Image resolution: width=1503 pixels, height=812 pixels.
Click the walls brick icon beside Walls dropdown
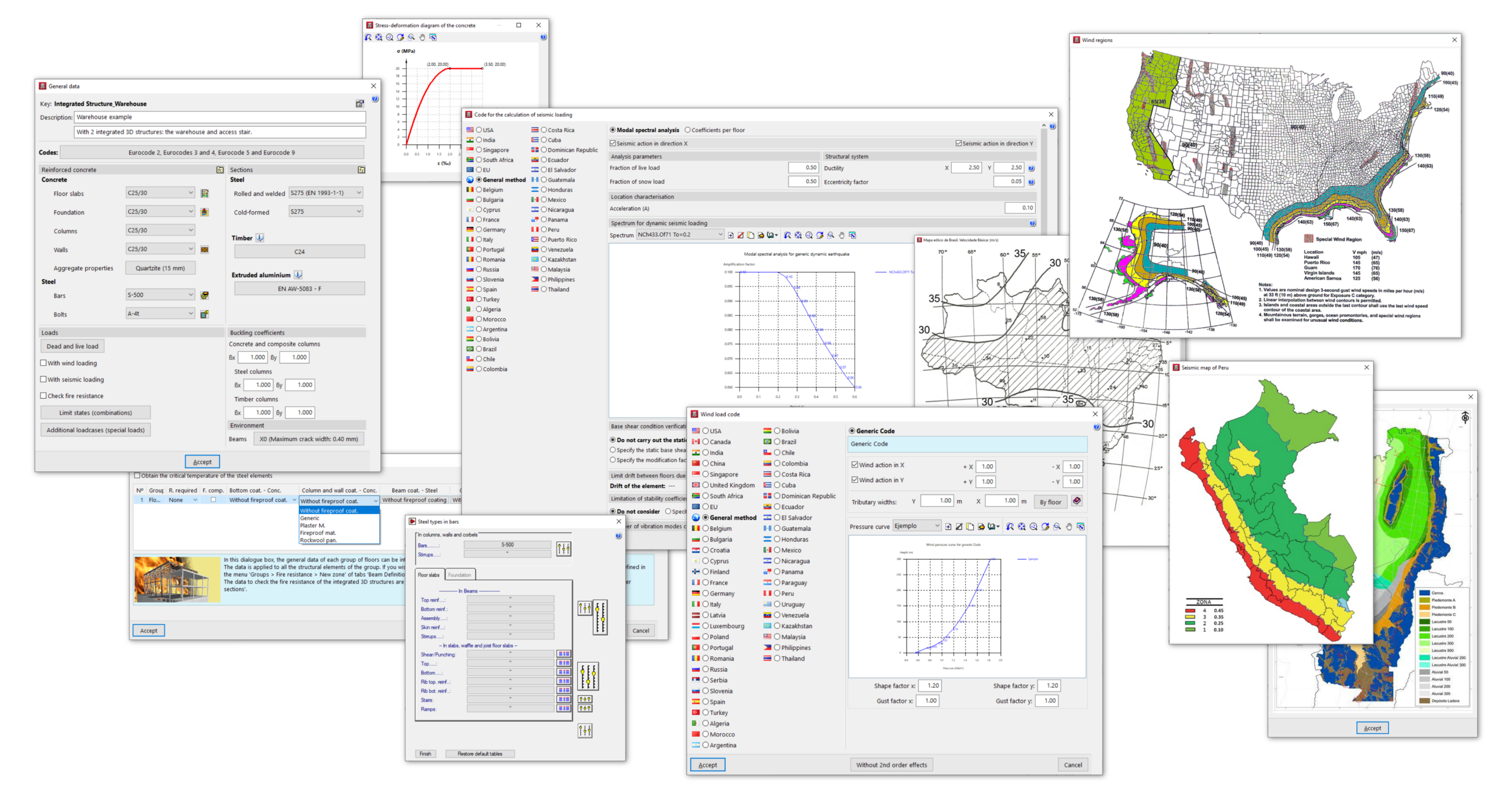204,250
